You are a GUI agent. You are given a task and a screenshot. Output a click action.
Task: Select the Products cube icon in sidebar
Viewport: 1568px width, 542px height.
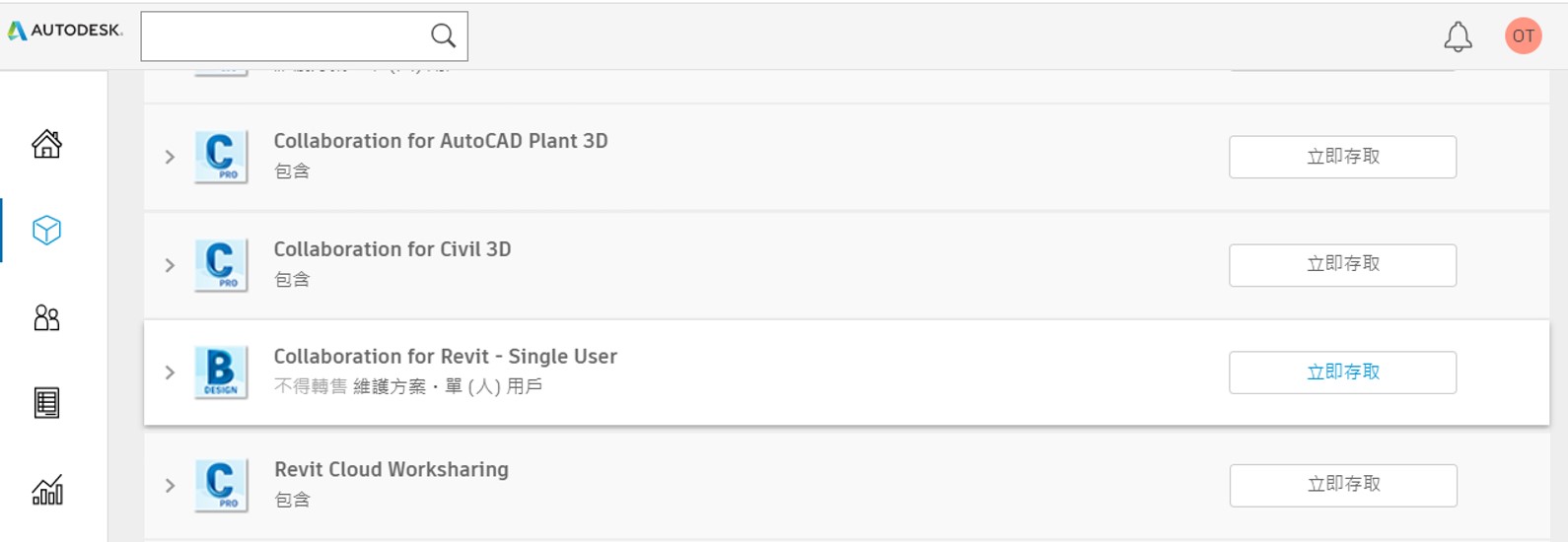coord(46,231)
